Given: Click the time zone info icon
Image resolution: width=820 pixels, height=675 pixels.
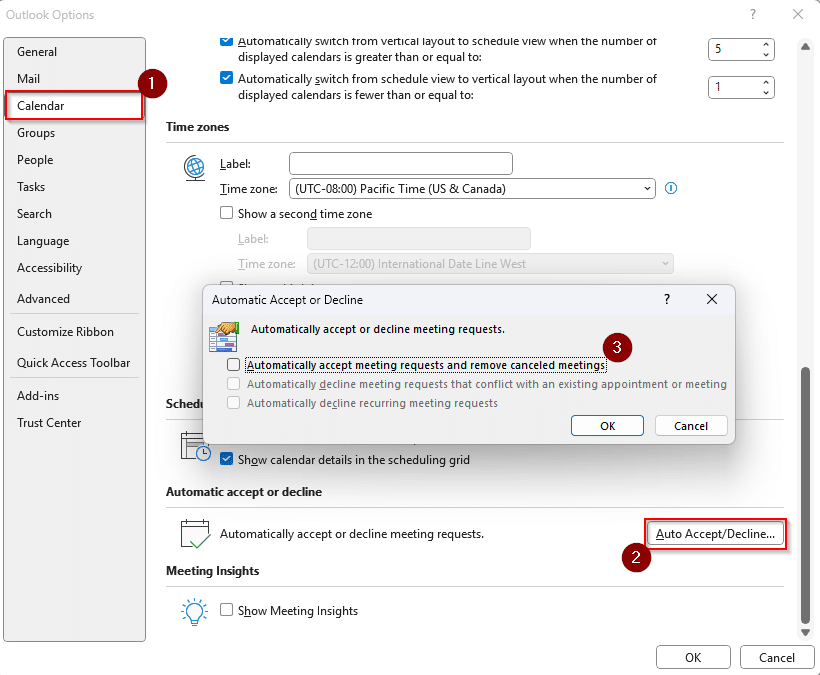Looking at the screenshot, I should point(670,188).
